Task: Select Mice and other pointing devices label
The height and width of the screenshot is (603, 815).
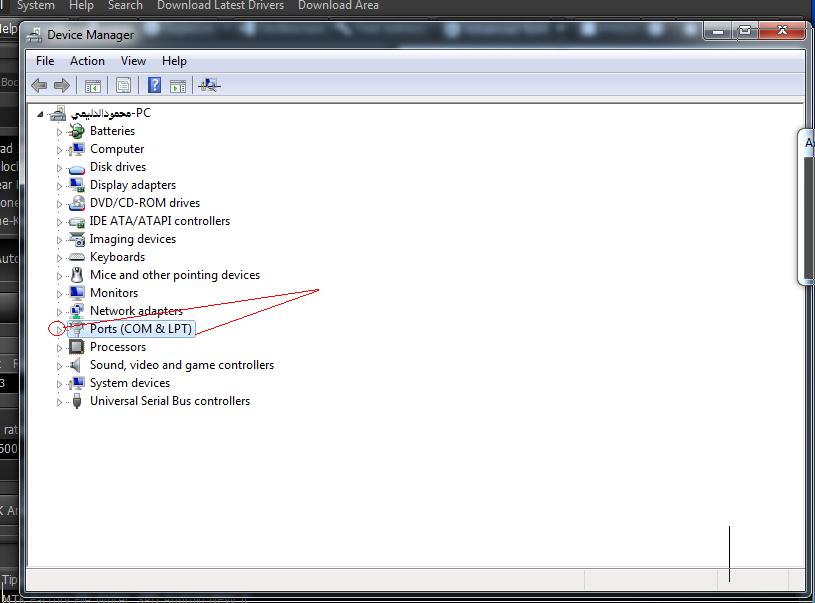Action: (x=175, y=275)
